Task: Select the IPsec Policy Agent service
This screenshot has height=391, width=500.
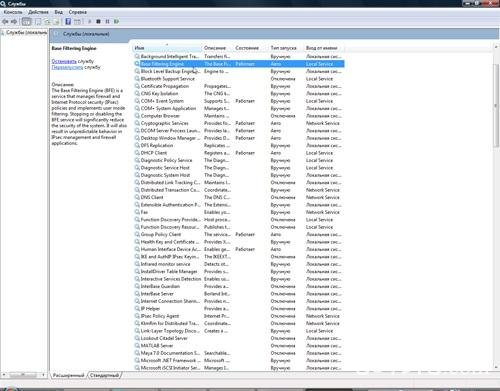Action: 239,316
